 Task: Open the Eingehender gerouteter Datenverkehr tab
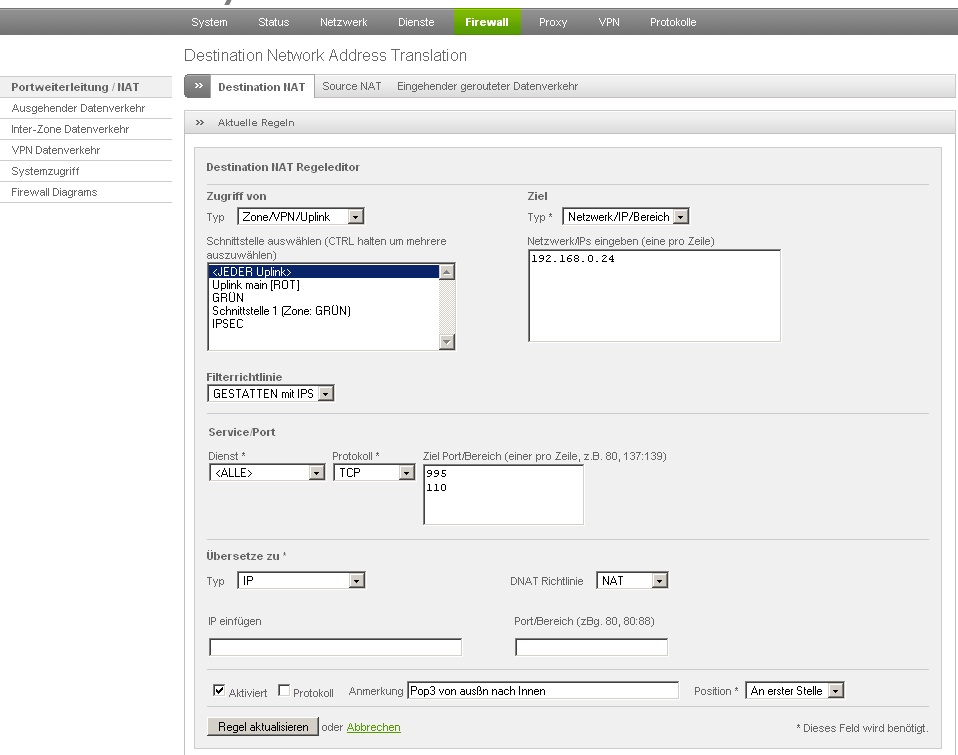click(487, 87)
